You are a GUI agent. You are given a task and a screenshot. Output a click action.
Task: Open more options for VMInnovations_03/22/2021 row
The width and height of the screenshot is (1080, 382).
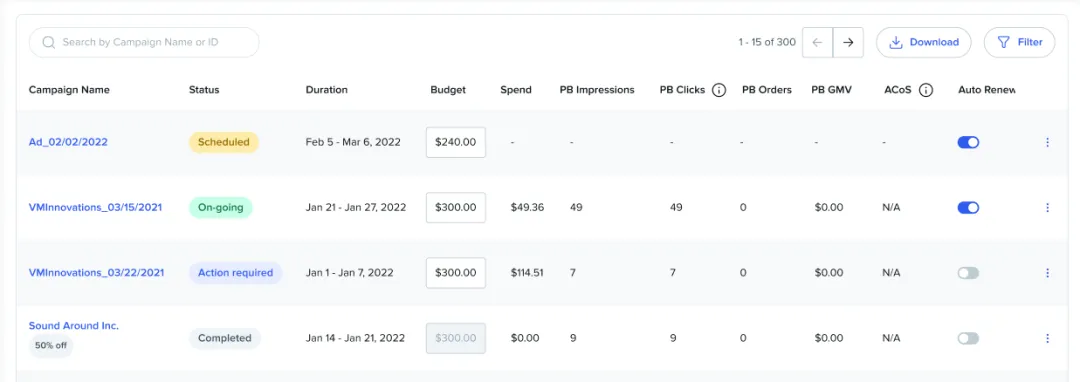coord(1048,273)
